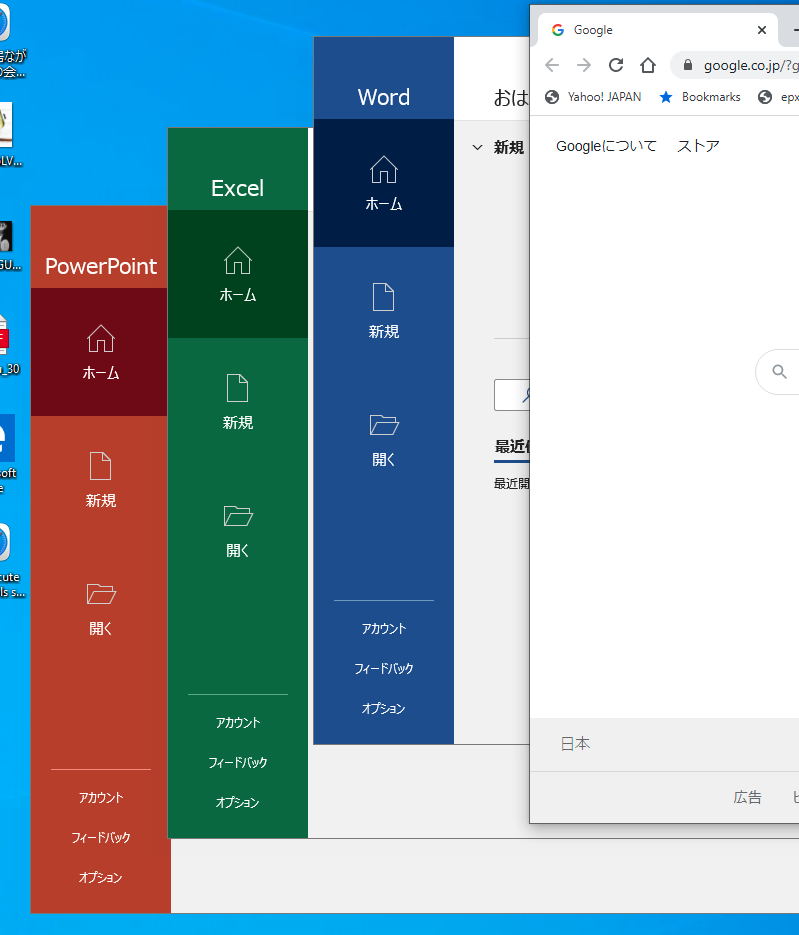Open アカウント in Word
The image size is (799, 935).
point(383,629)
